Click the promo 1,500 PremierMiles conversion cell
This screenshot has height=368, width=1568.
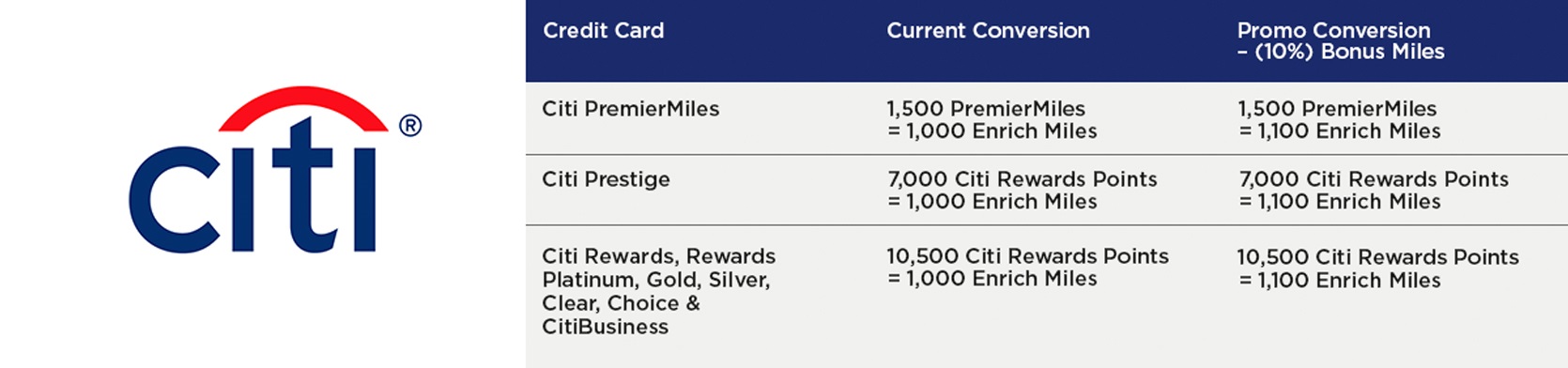pos(1339,120)
